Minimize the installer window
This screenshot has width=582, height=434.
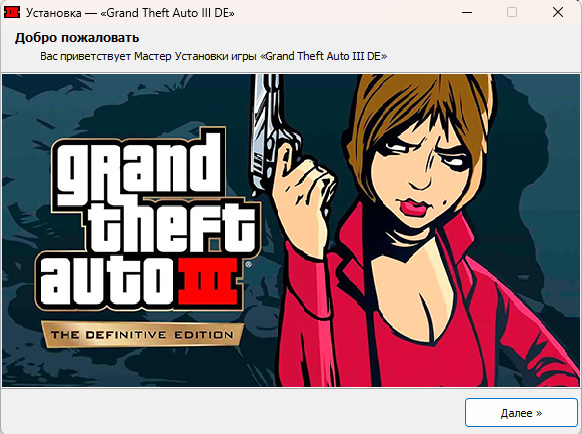point(467,12)
